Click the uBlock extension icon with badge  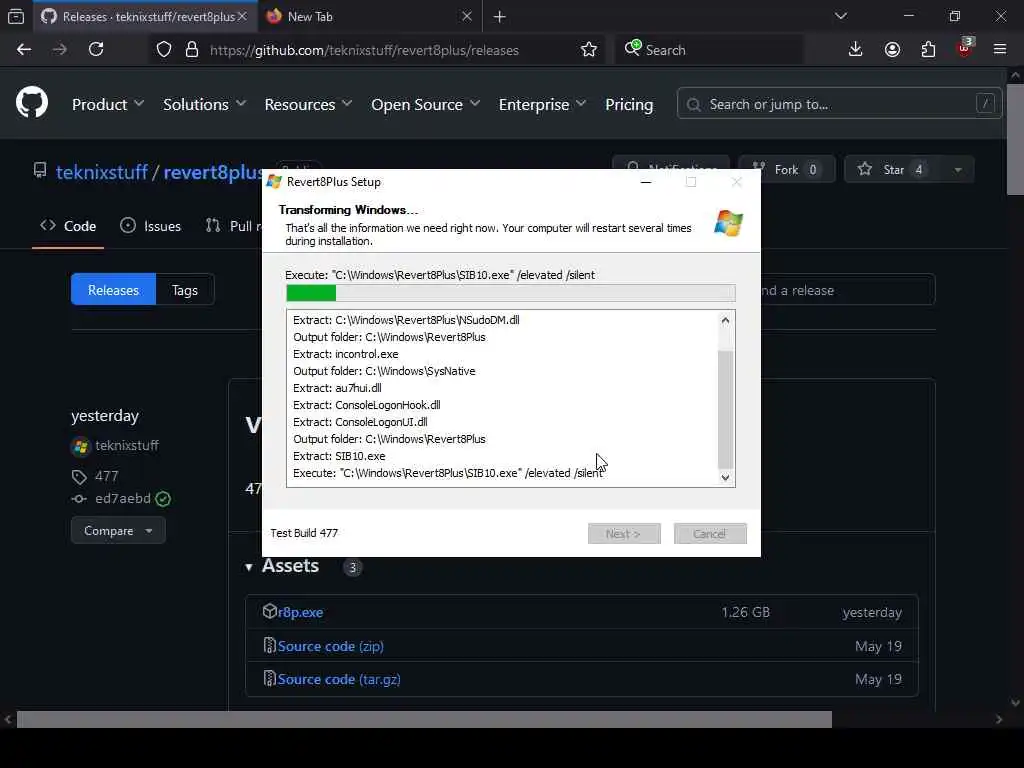coord(965,48)
